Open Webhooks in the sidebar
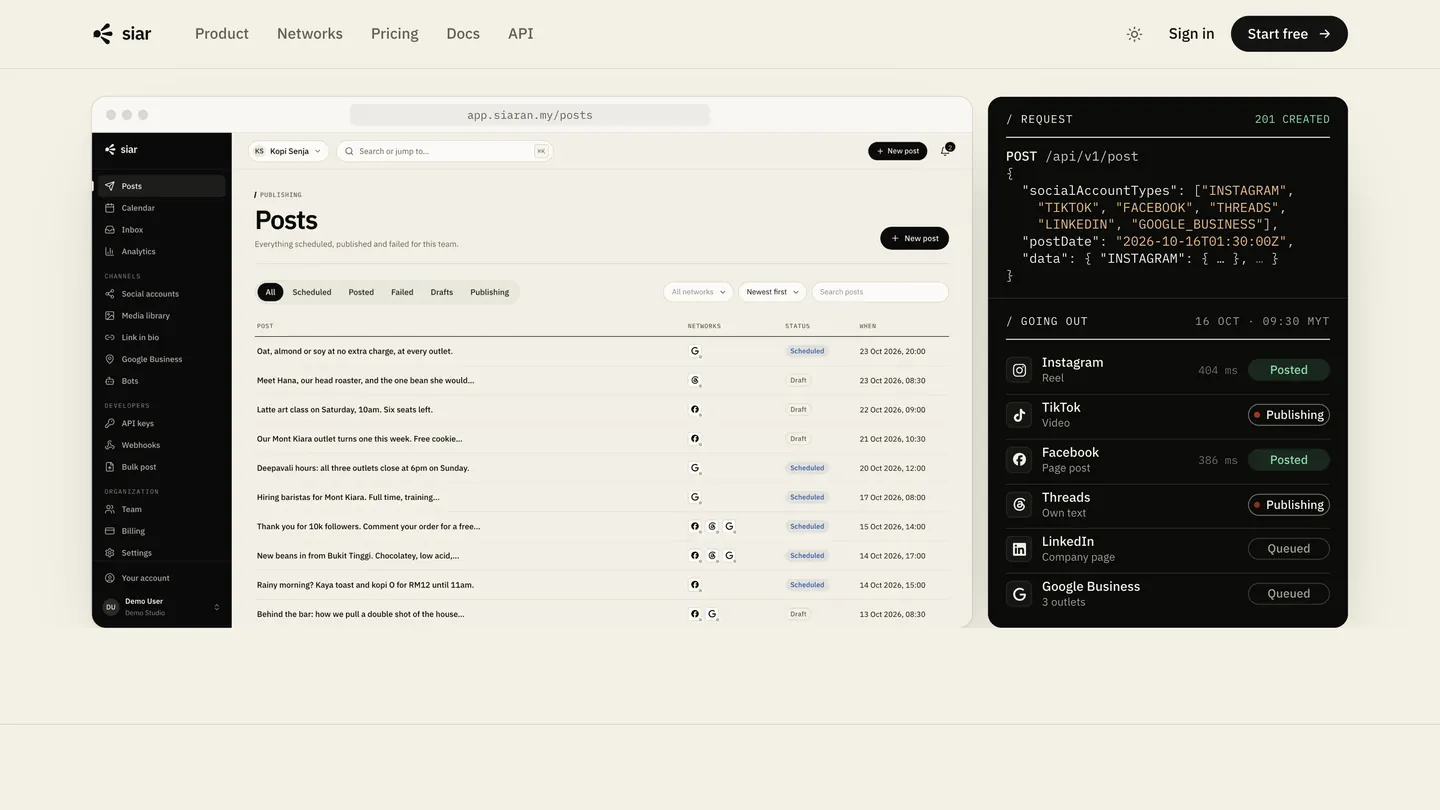 [161, 445]
